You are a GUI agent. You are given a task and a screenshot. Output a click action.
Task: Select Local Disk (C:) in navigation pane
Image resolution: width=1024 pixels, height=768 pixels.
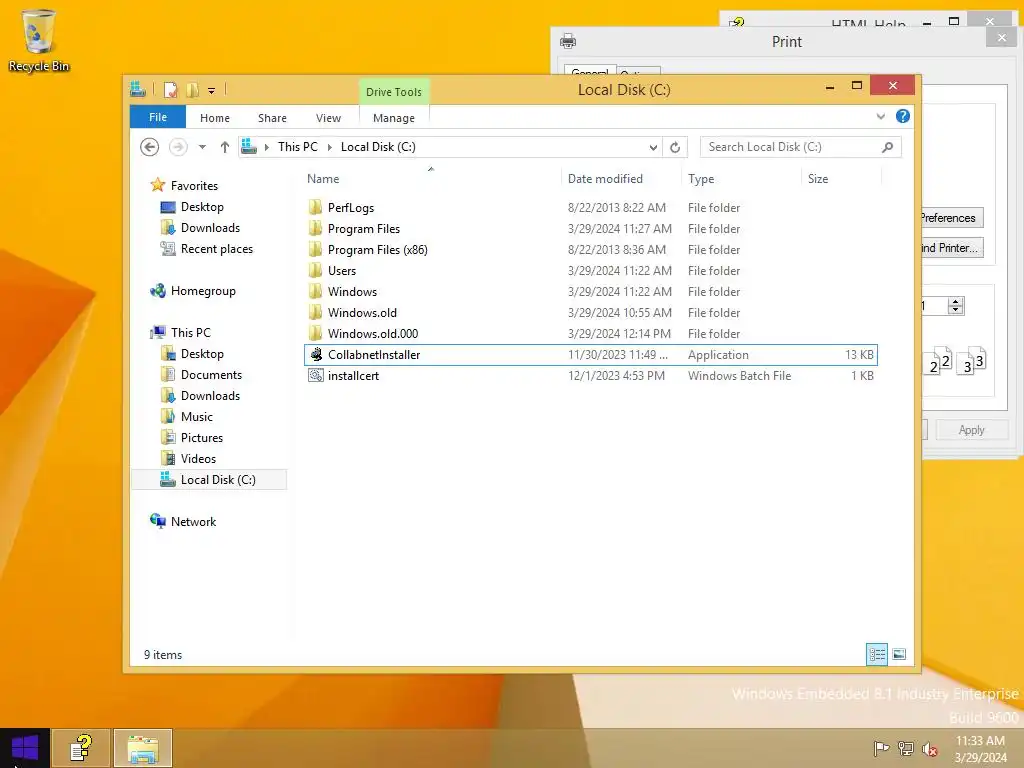(209, 479)
